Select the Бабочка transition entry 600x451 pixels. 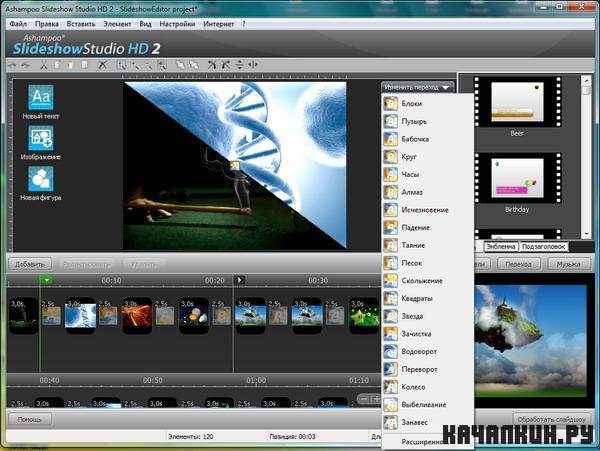click(x=428, y=139)
